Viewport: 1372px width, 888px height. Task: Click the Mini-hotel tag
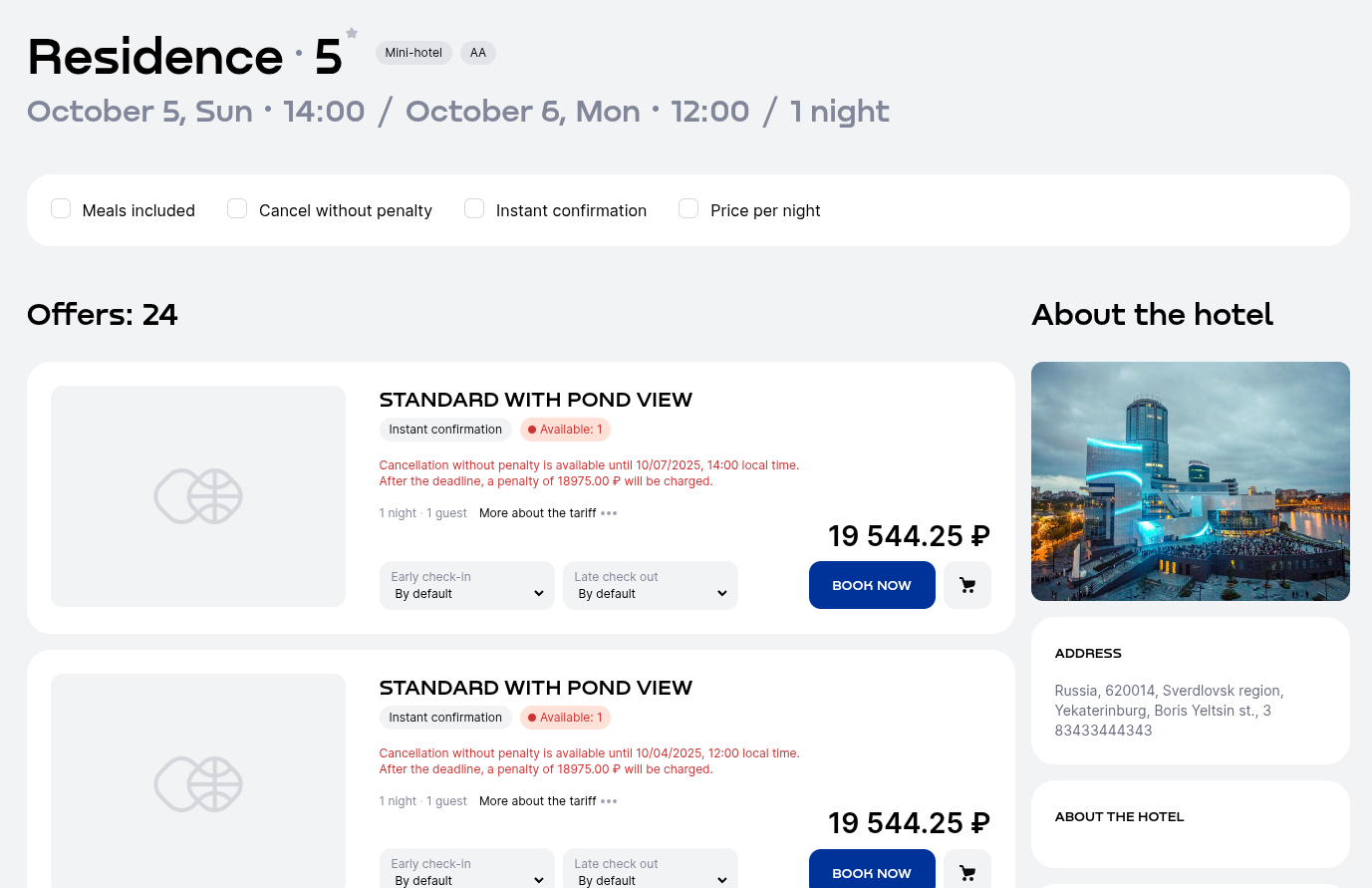tap(413, 53)
